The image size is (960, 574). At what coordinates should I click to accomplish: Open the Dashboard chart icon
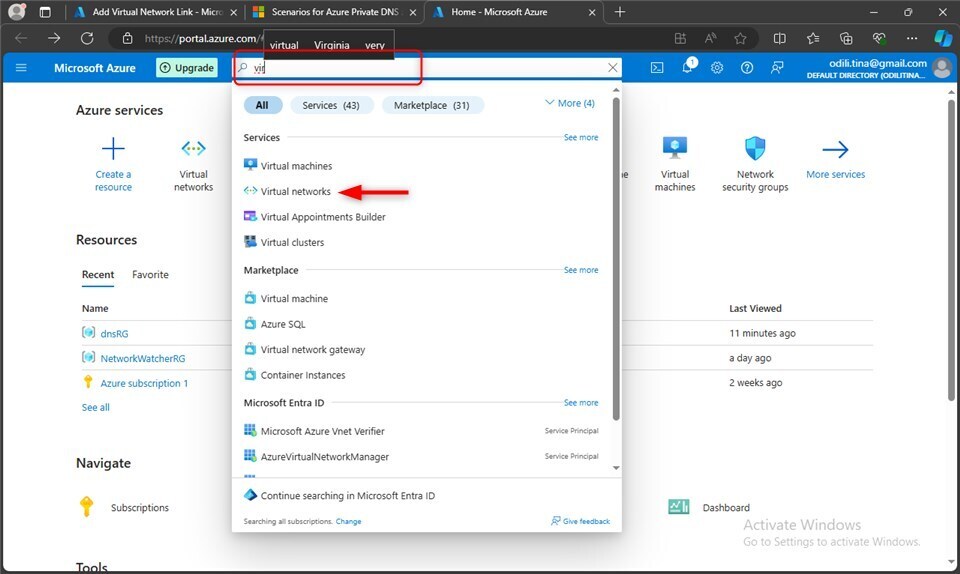coord(678,507)
